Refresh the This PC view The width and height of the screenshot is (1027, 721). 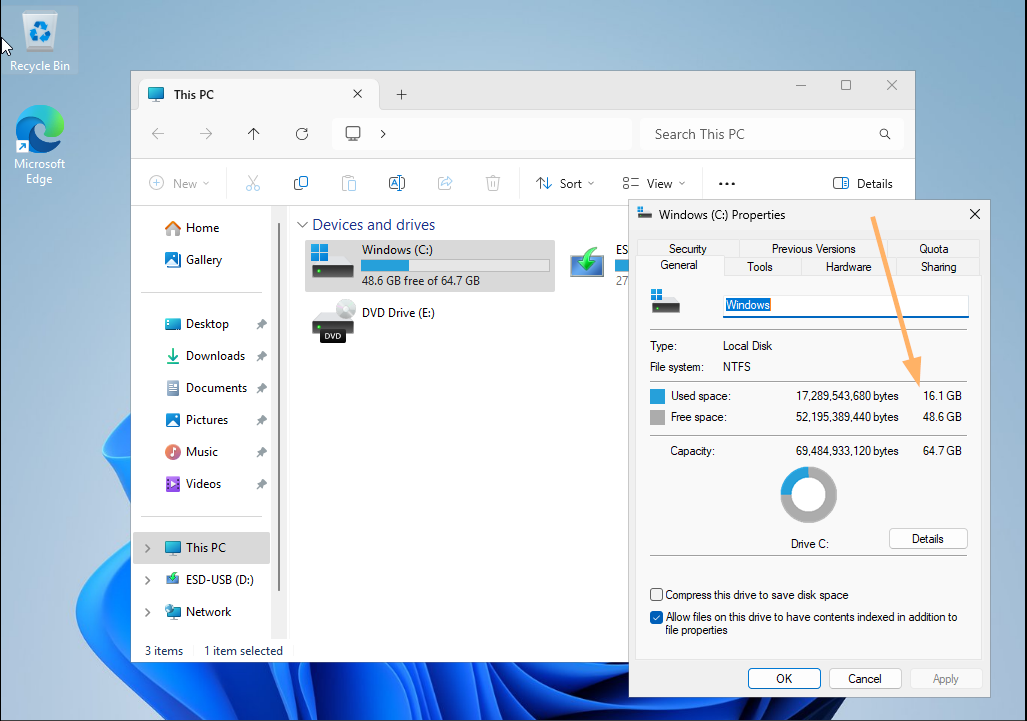[301, 134]
